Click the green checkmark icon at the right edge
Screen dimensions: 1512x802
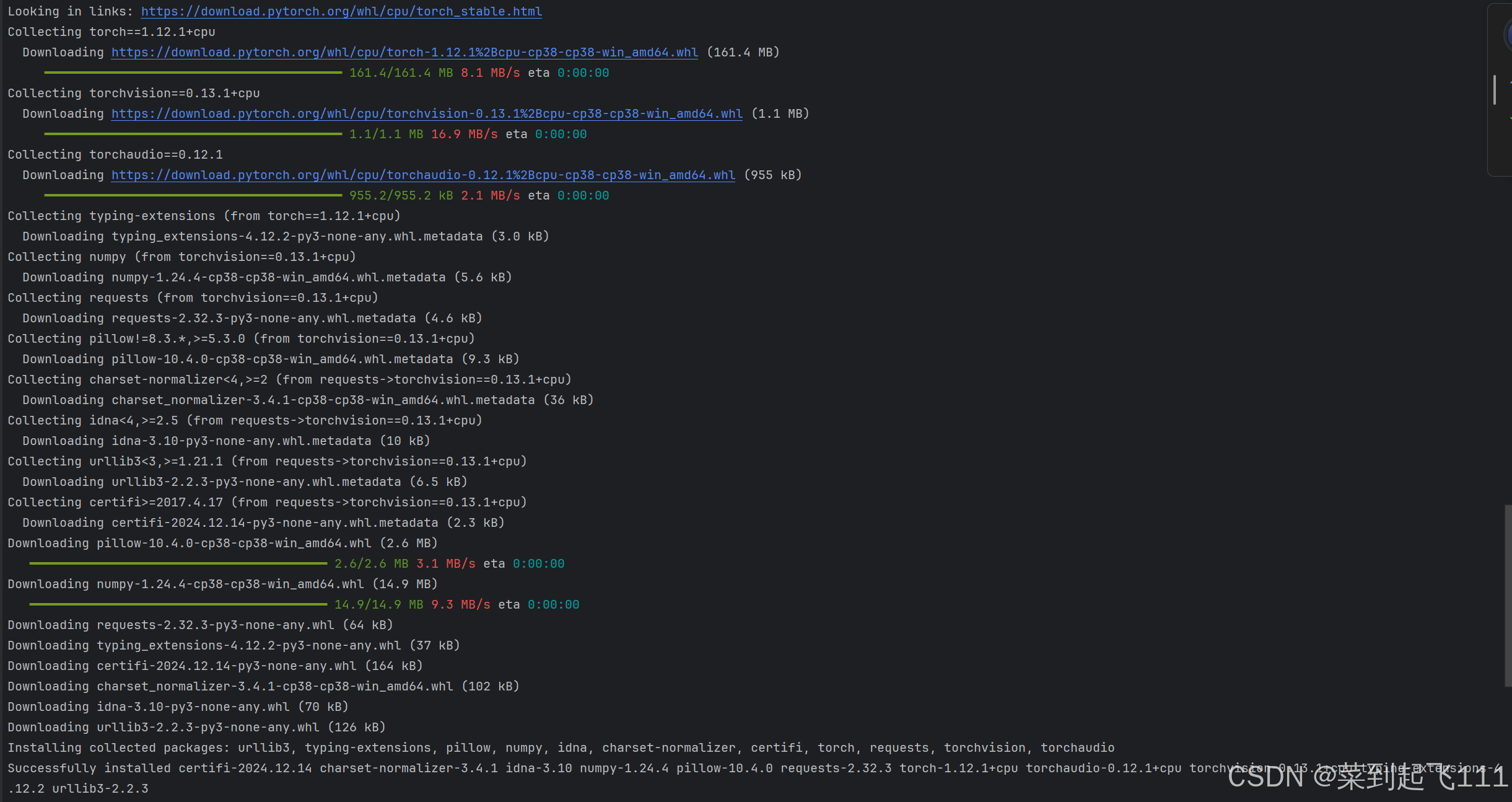tap(1510, 118)
